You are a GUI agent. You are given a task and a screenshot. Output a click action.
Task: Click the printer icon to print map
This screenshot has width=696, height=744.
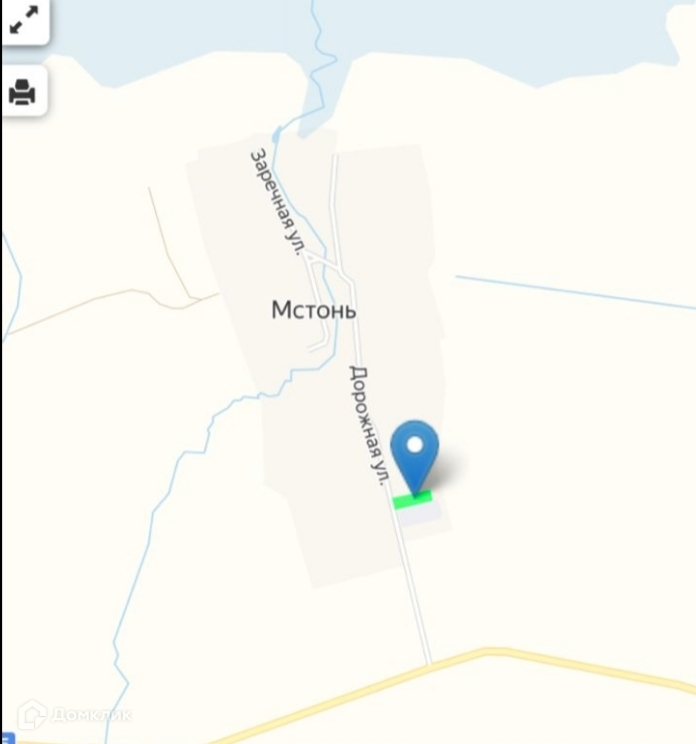[22, 92]
